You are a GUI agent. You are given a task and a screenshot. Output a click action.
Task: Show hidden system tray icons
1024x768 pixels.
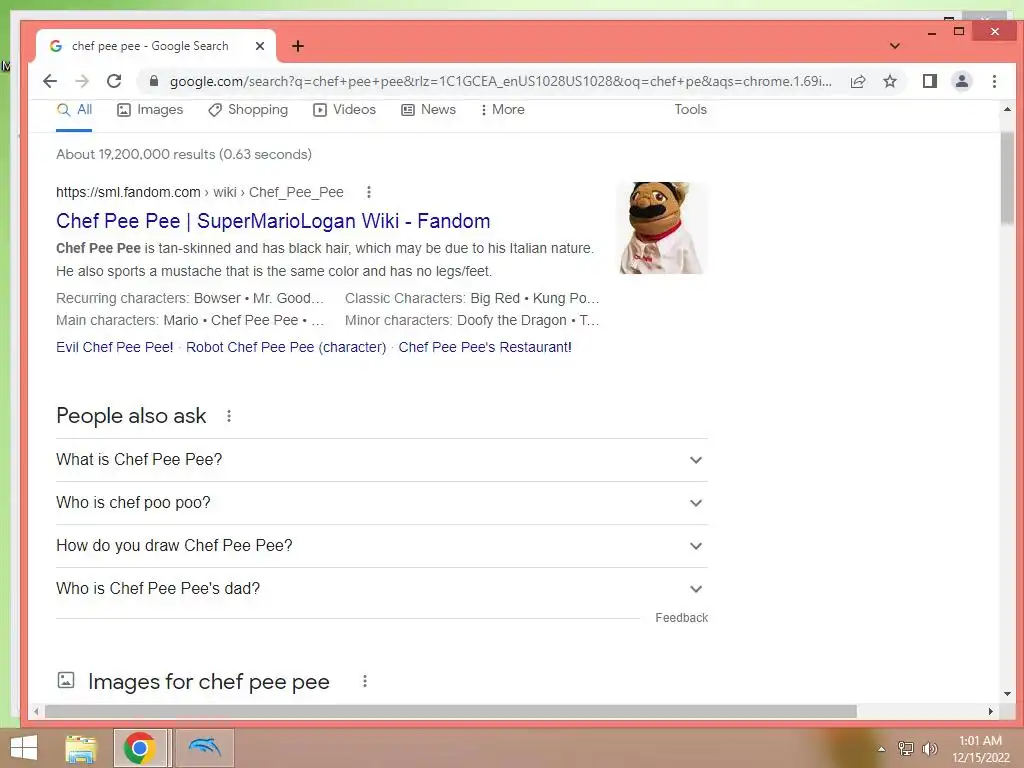pyautogui.click(x=882, y=749)
